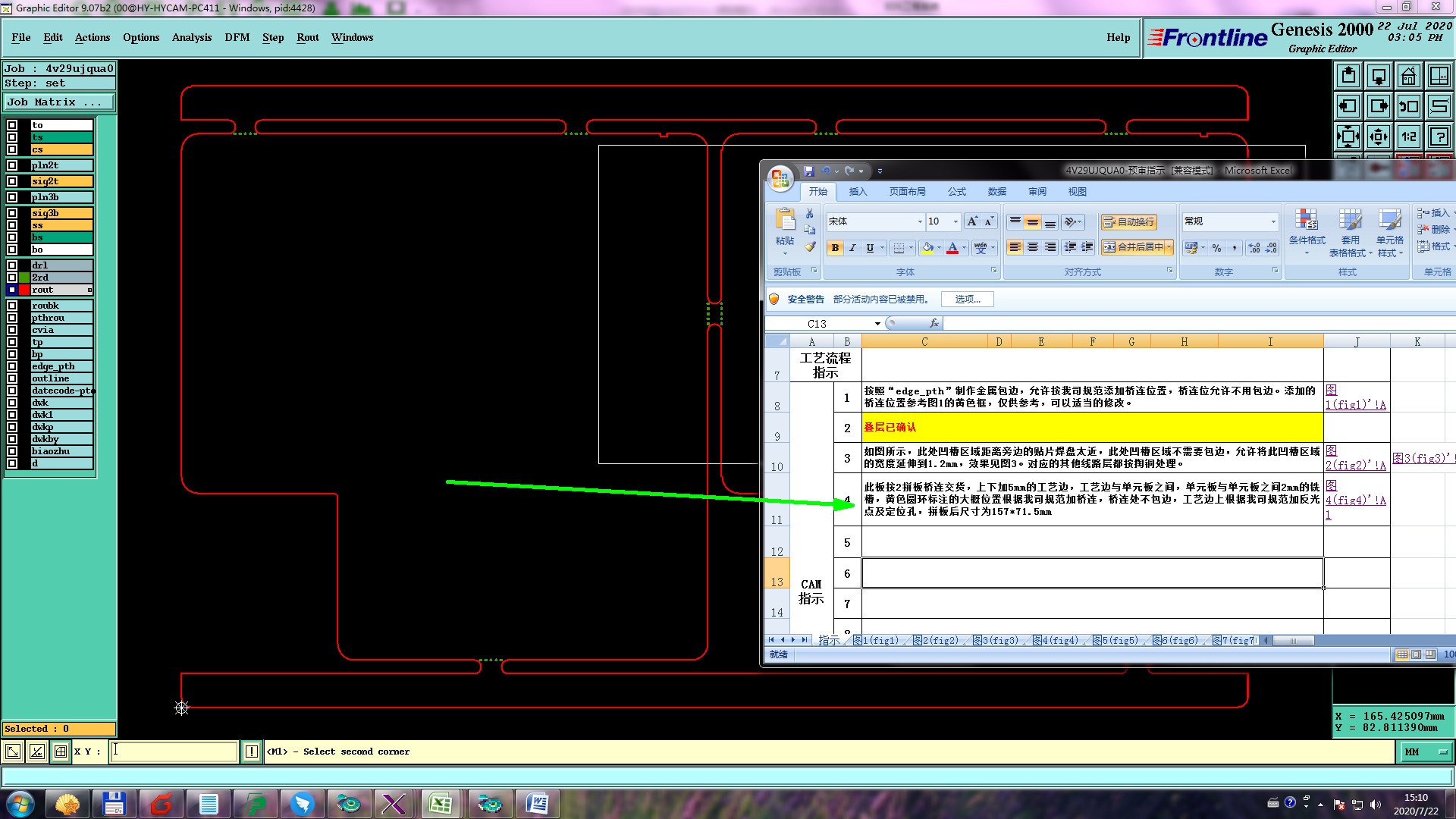
Task: Click the home view icon
Action: 1409,76
